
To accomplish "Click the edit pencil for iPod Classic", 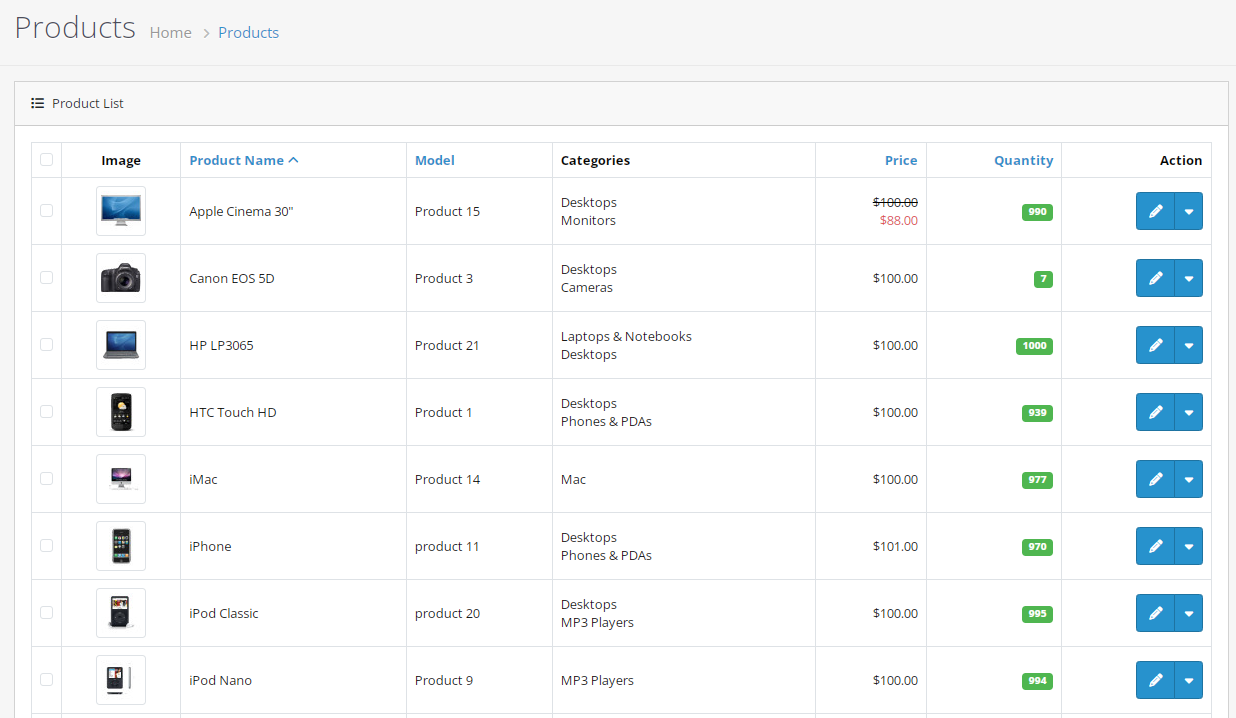I will [1155, 613].
